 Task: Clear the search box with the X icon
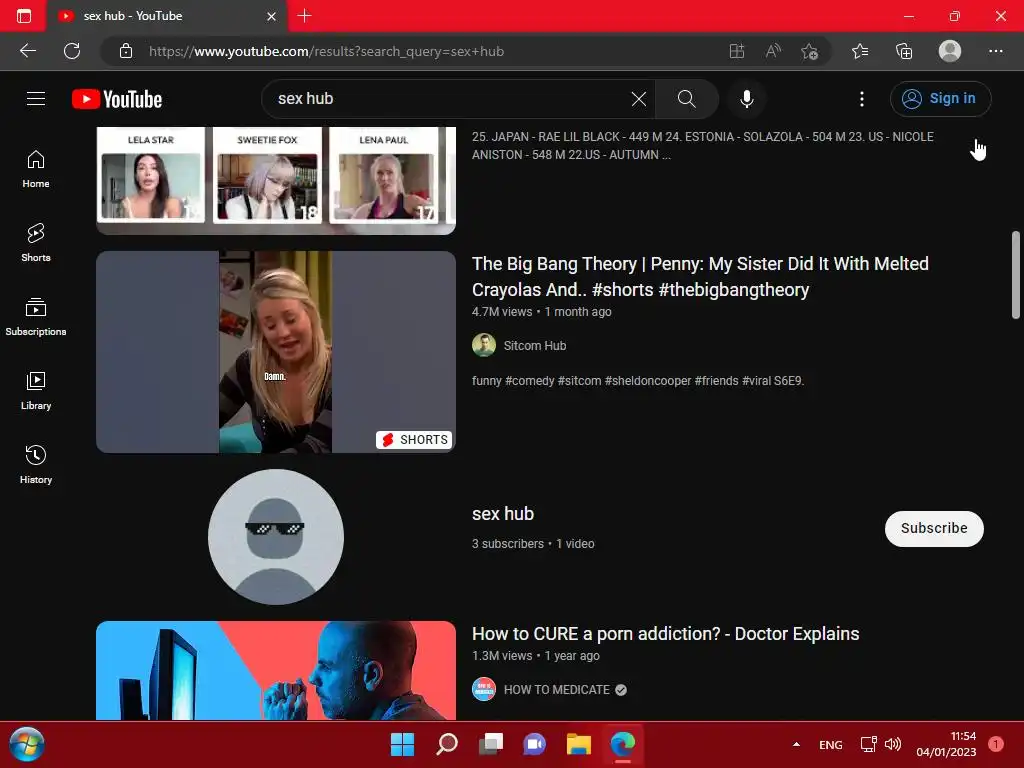tap(639, 99)
